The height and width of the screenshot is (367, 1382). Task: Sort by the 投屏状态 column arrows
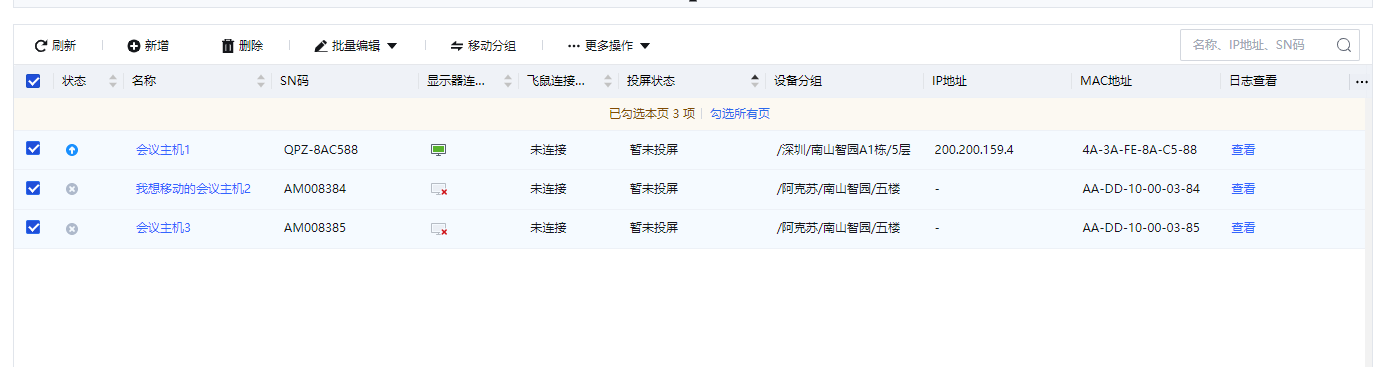pos(755,81)
